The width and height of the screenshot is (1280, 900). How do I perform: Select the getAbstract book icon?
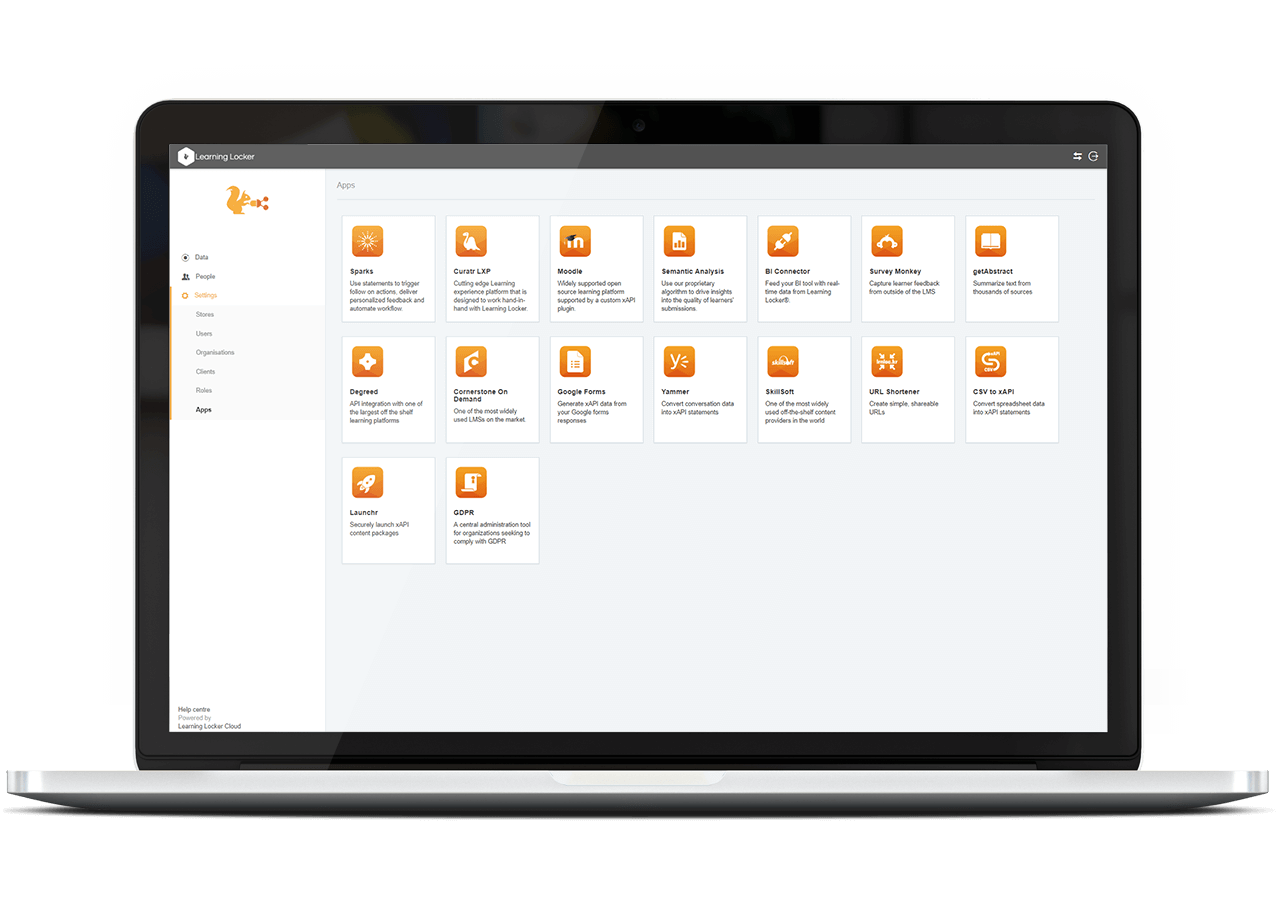pos(991,241)
